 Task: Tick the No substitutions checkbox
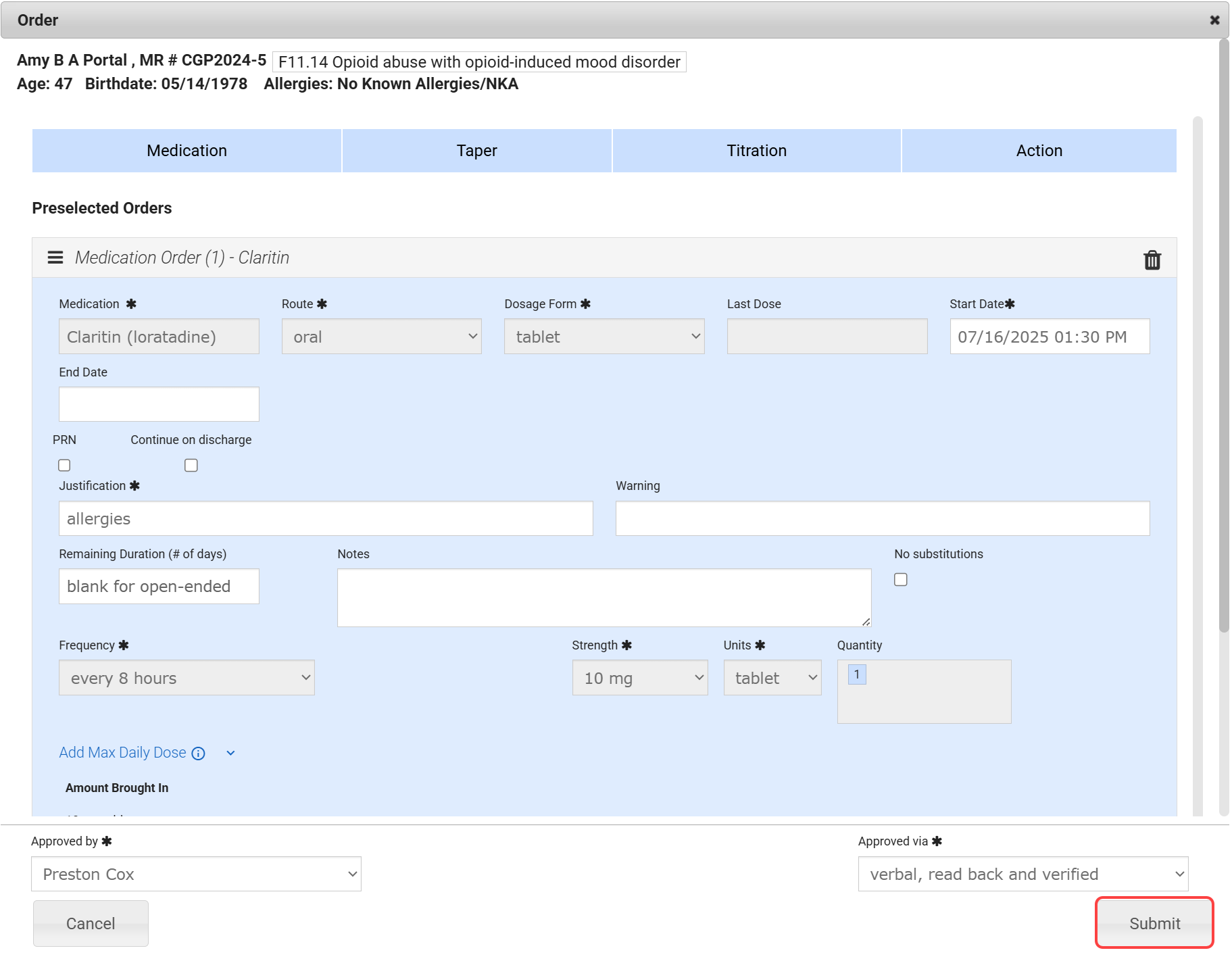tap(900, 580)
